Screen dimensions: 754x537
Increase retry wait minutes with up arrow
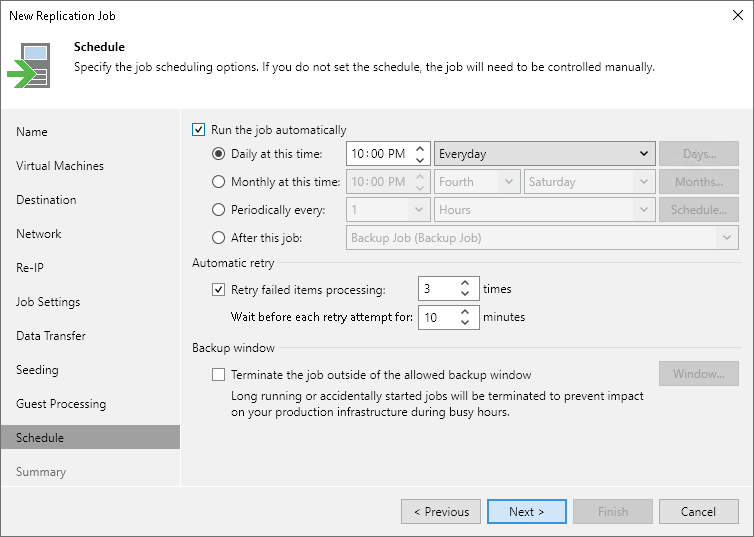point(465,312)
